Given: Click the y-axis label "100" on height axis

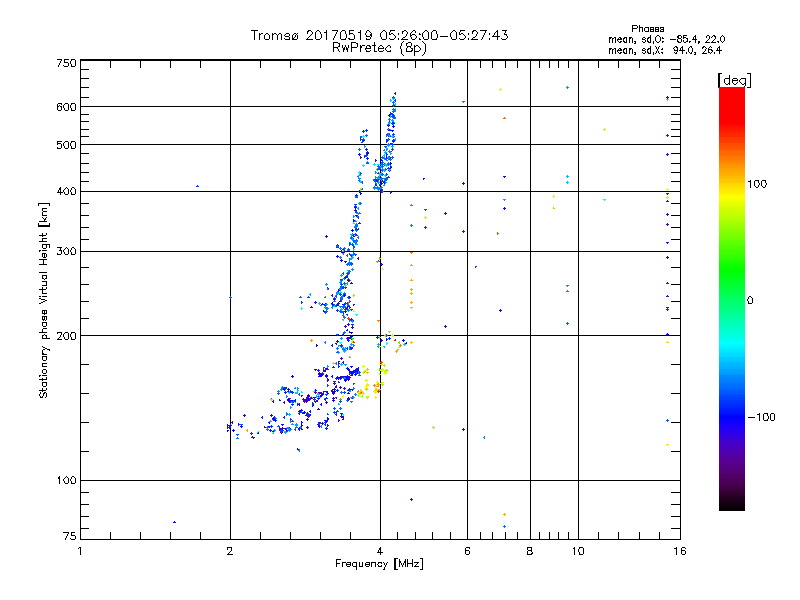Looking at the screenshot, I should point(66,480).
